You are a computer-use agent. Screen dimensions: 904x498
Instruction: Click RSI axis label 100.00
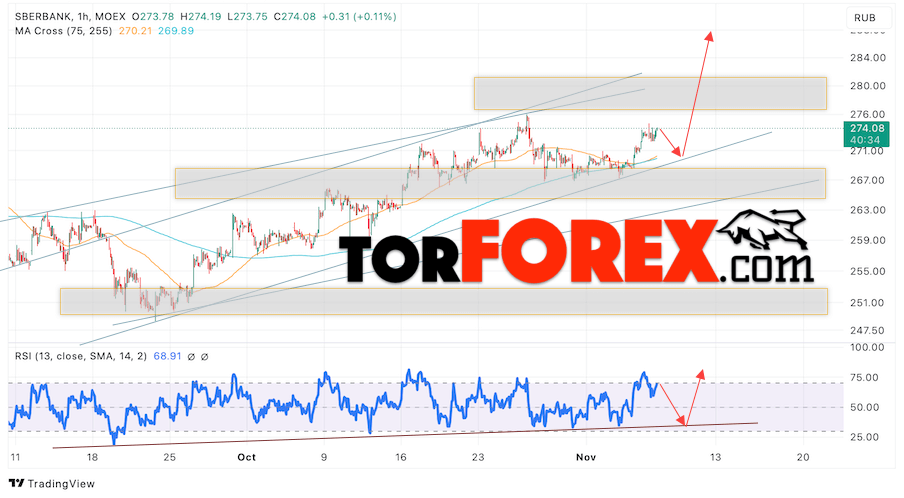click(x=868, y=348)
